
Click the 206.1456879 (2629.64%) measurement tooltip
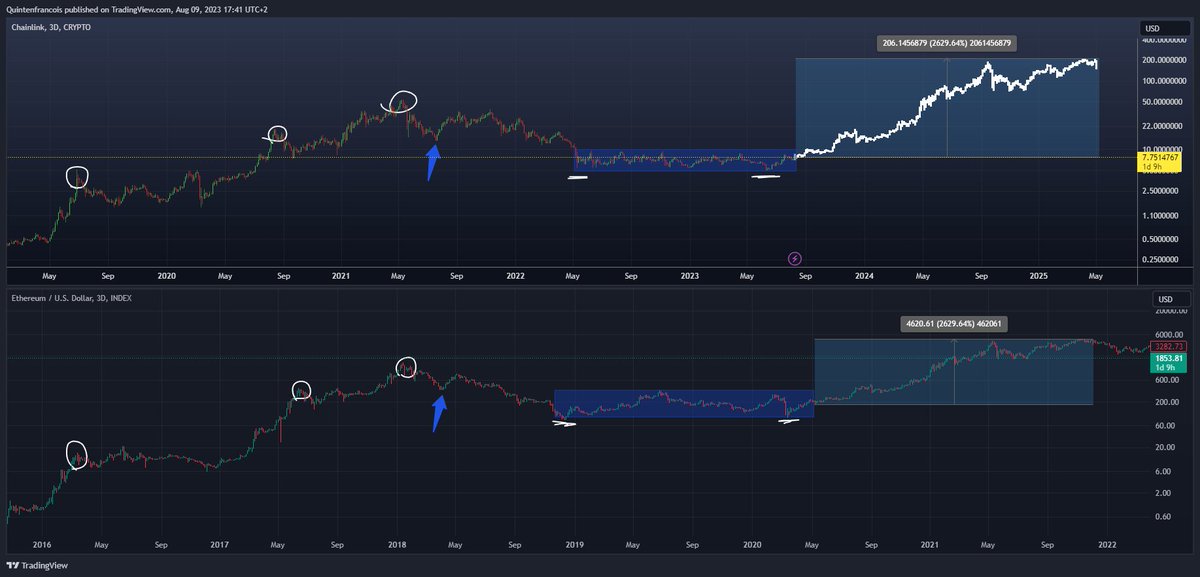click(946, 43)
